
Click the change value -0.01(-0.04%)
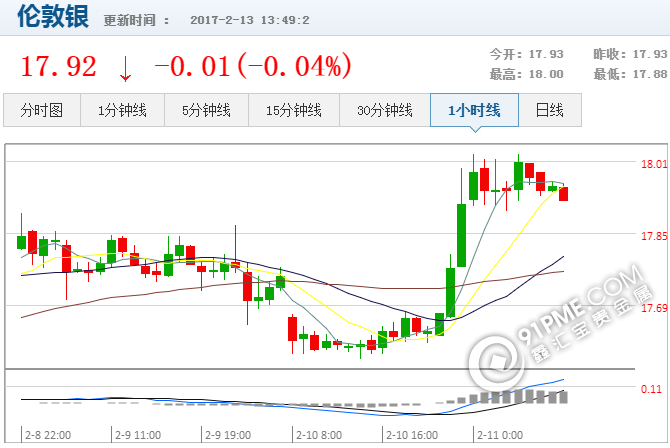[x=253, y=67]
